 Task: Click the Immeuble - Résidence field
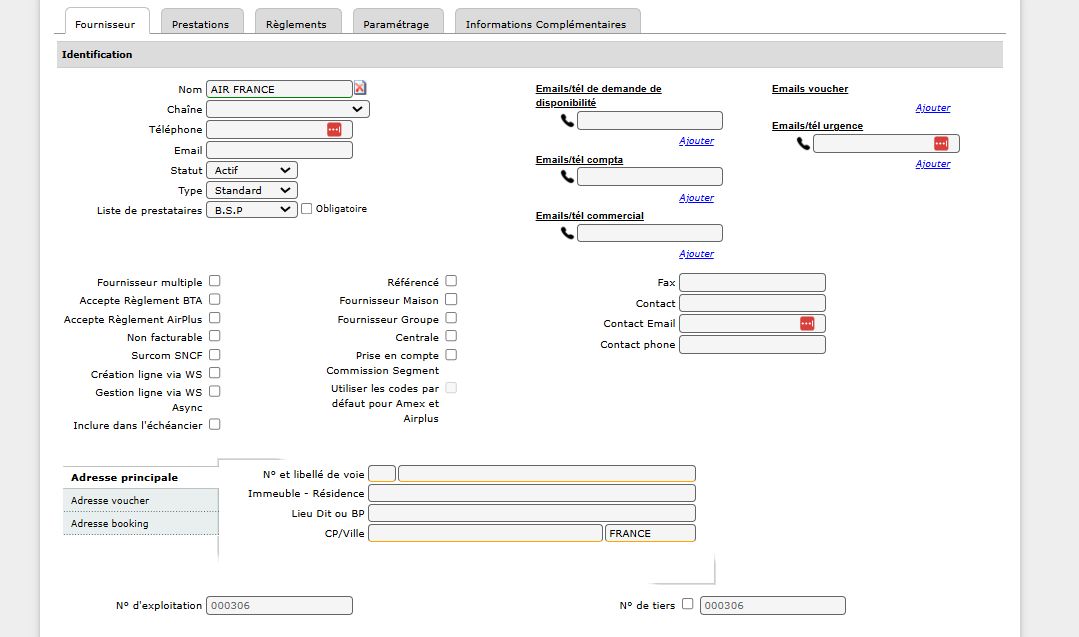point(532,493)
